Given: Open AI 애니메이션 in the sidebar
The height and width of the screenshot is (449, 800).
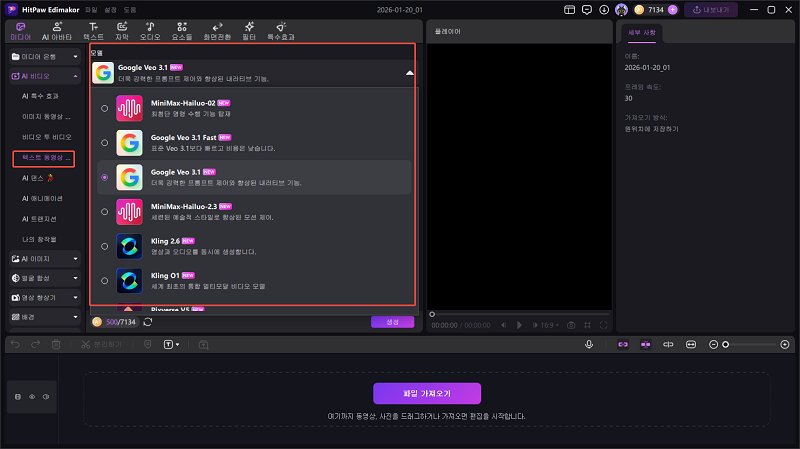Looking at the screenshot, I should (42, 198).
